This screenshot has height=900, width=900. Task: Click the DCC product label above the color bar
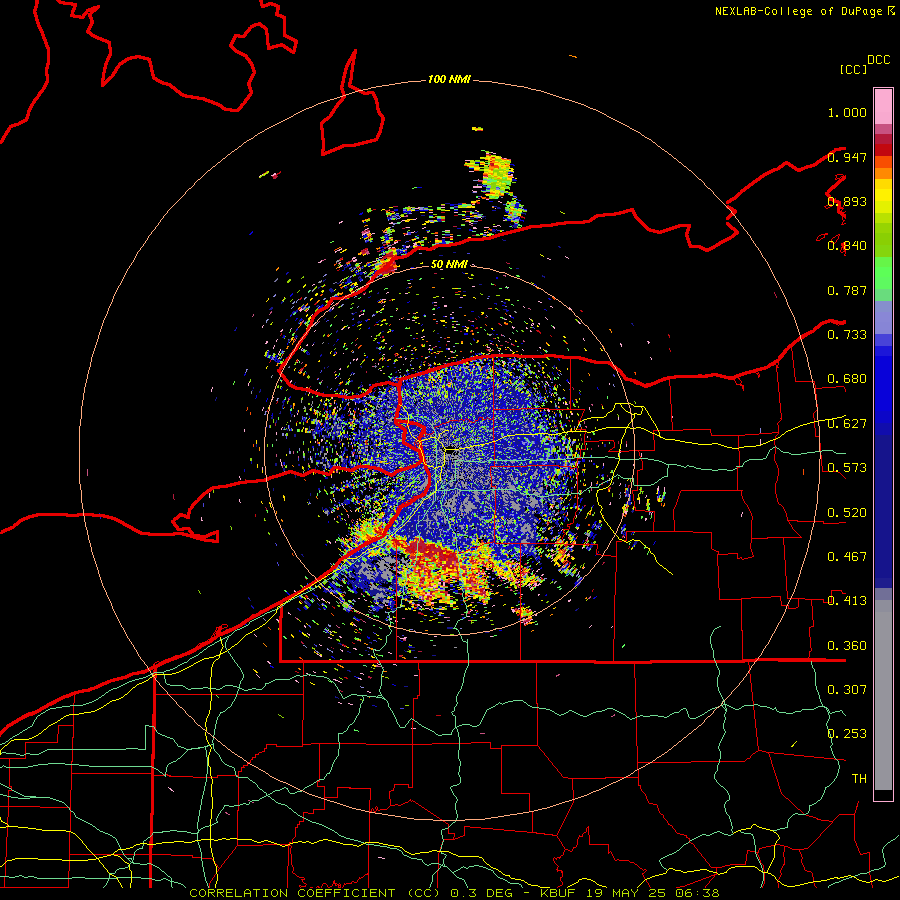point(879,60)
